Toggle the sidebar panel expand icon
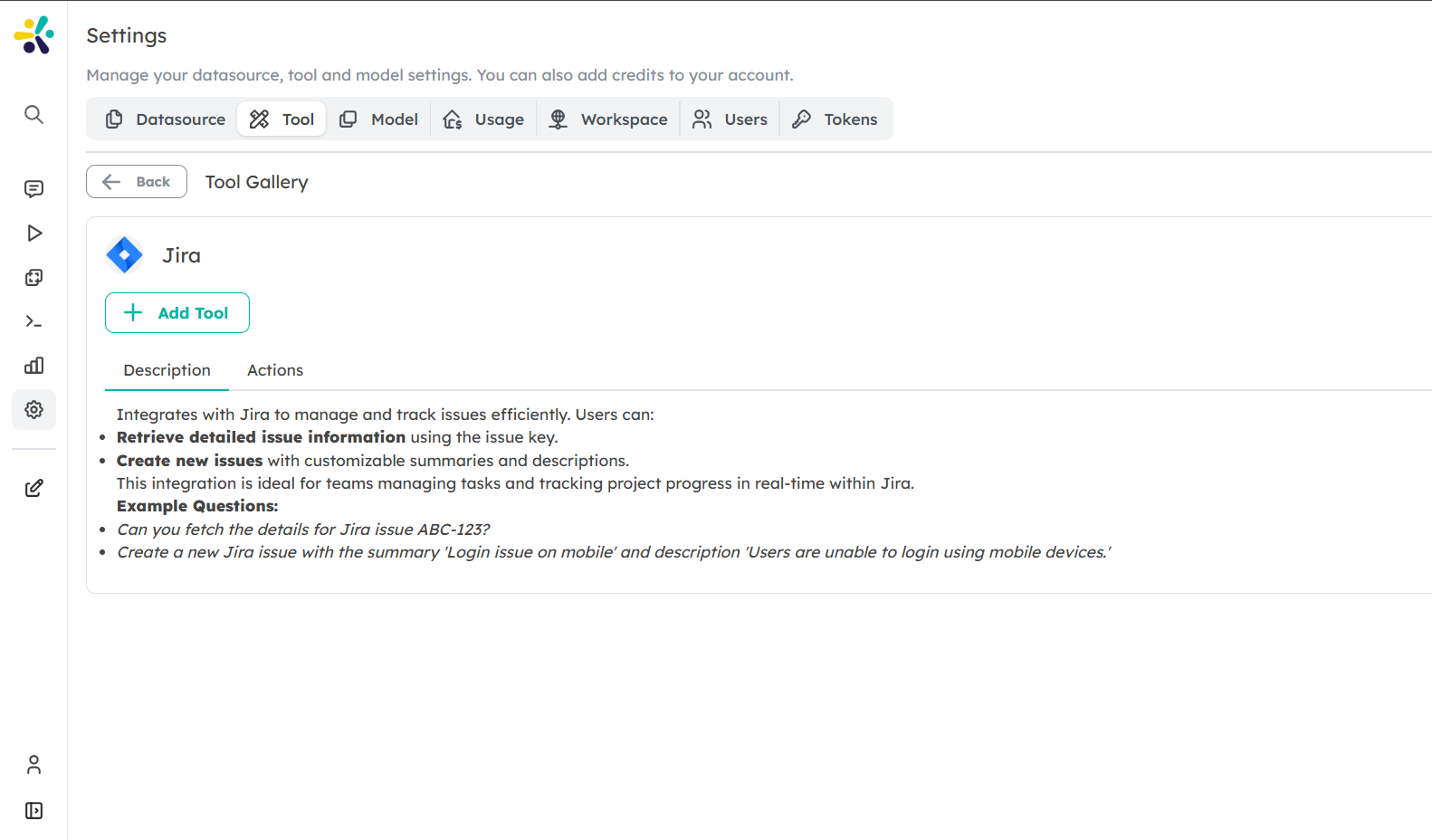1432x840 pixels. click(x=33, y=810)
